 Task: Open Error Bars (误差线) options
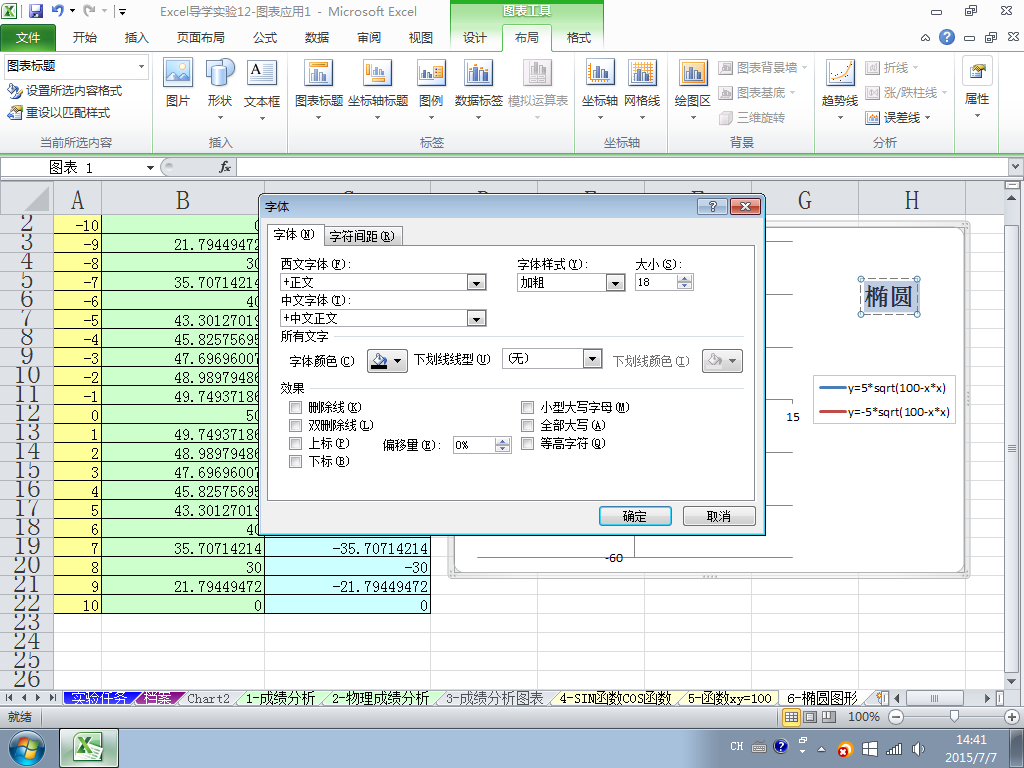(x=898, y=118)
